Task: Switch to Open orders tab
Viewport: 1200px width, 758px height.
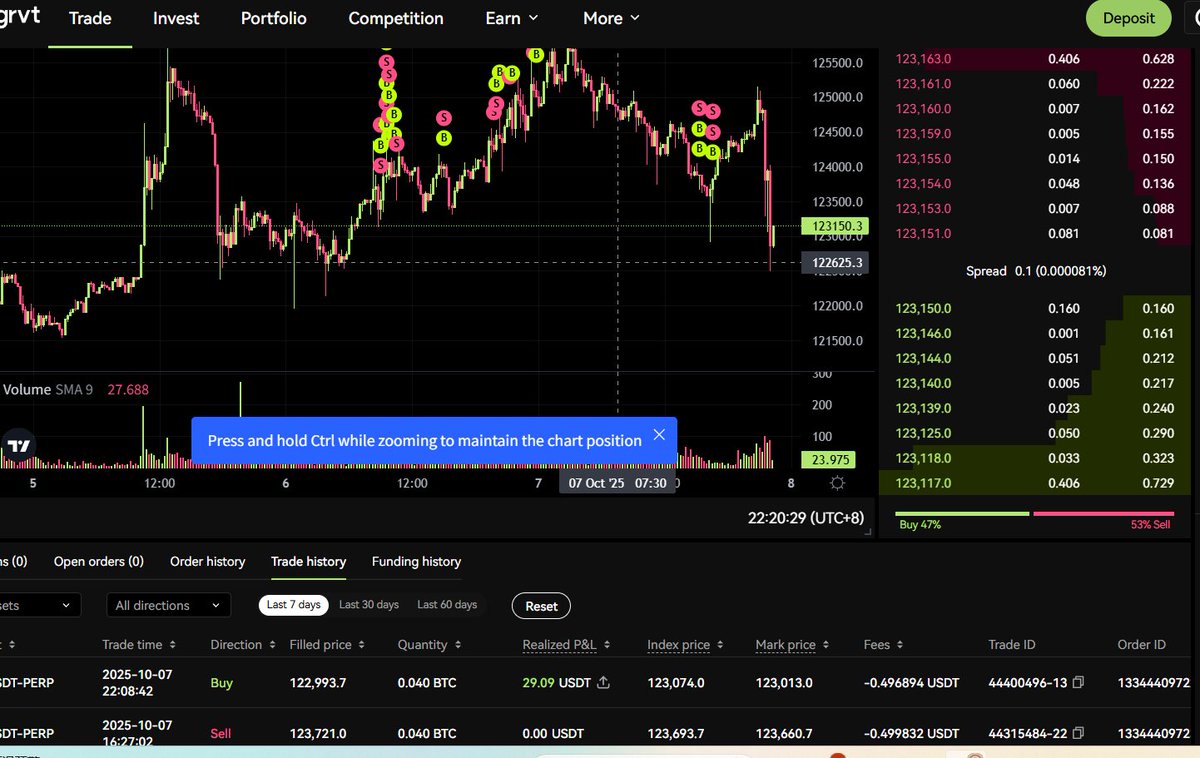Action: pyautogui.click(x=99, y=561)
